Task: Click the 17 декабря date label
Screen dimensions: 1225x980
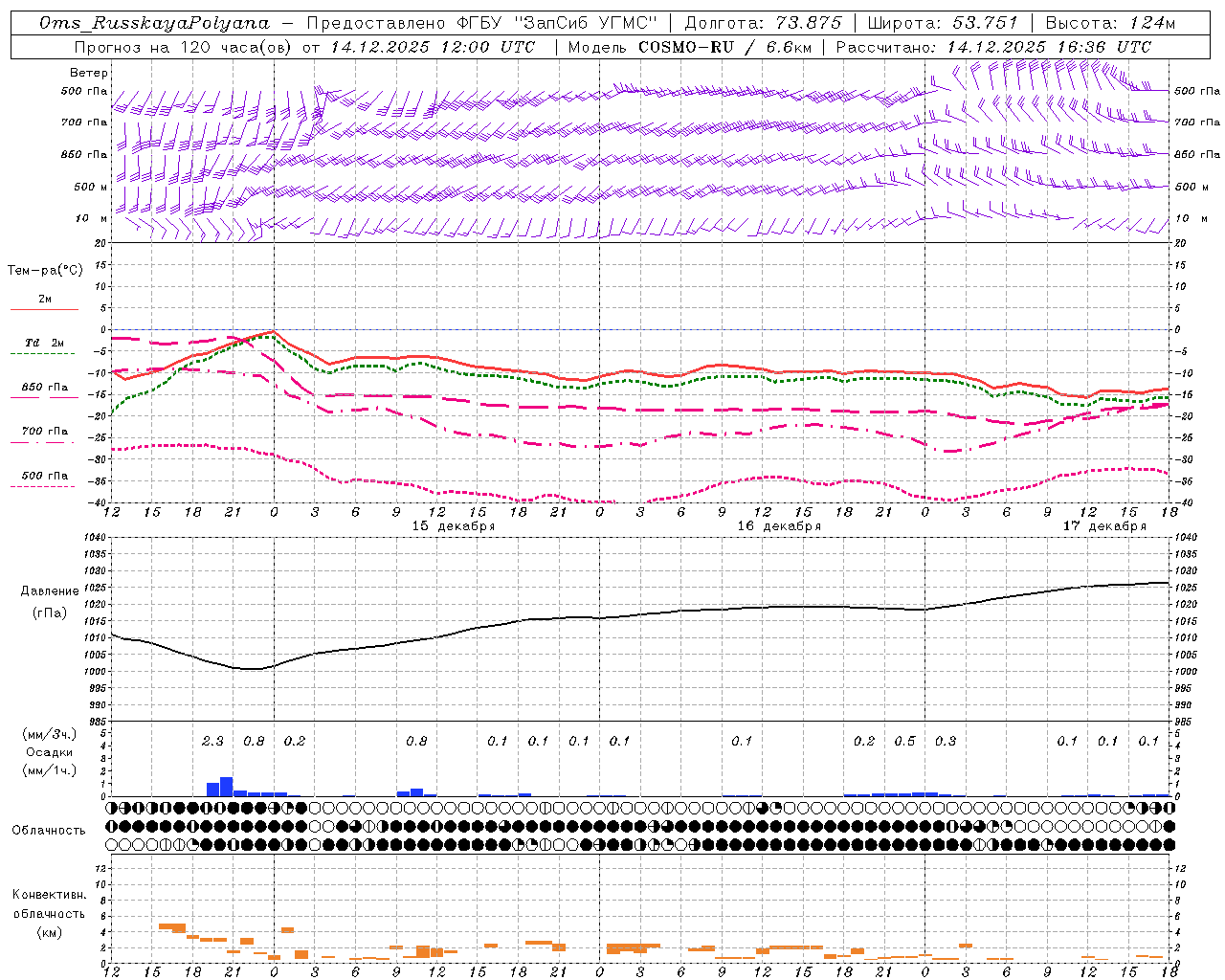Action: point(1104,526)
